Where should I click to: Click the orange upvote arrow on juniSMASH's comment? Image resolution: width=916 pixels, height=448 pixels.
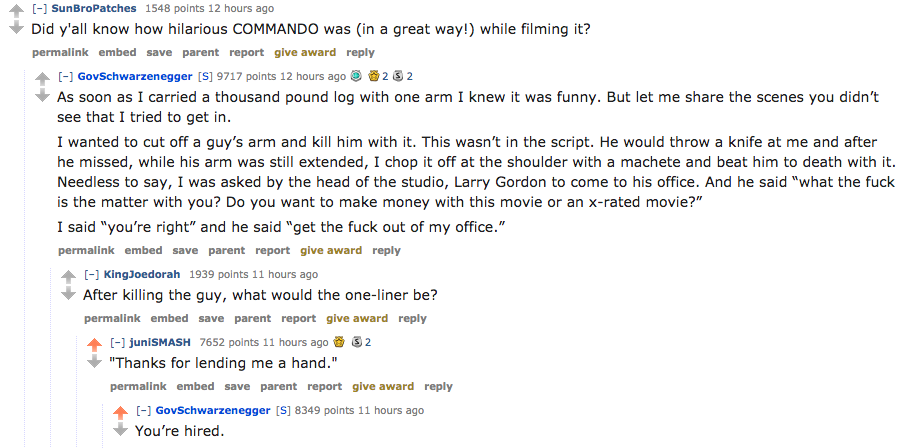click(x=94, y=344)
